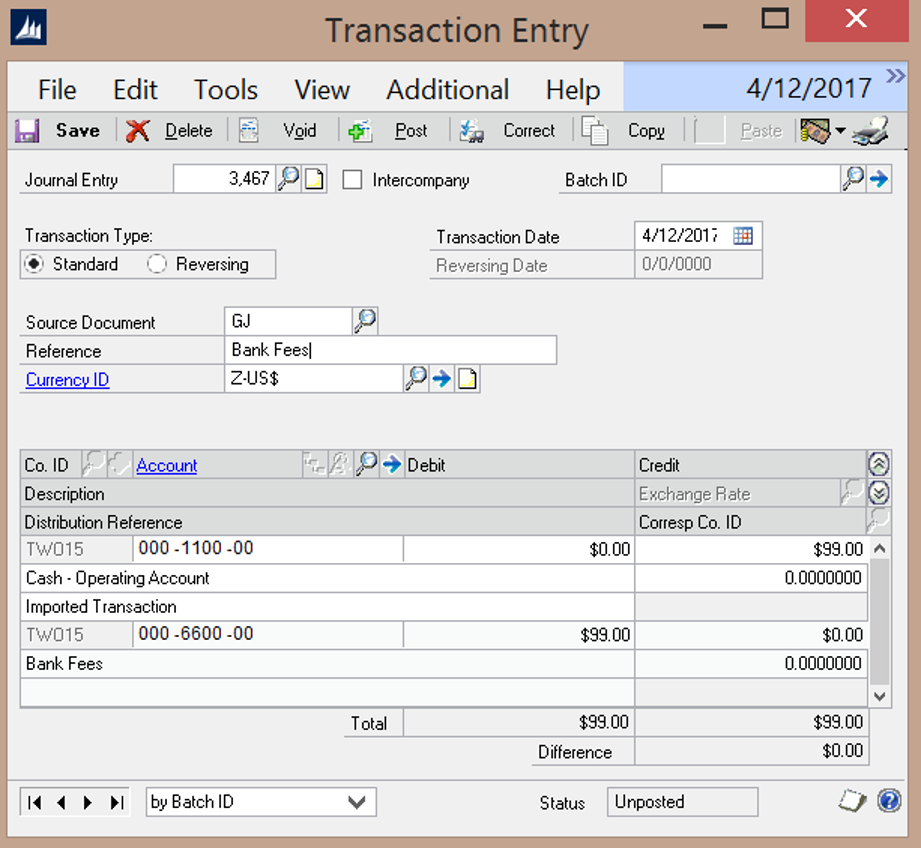
Task: Open the Batch ID lookup magnifier
Action: point(853,180)
